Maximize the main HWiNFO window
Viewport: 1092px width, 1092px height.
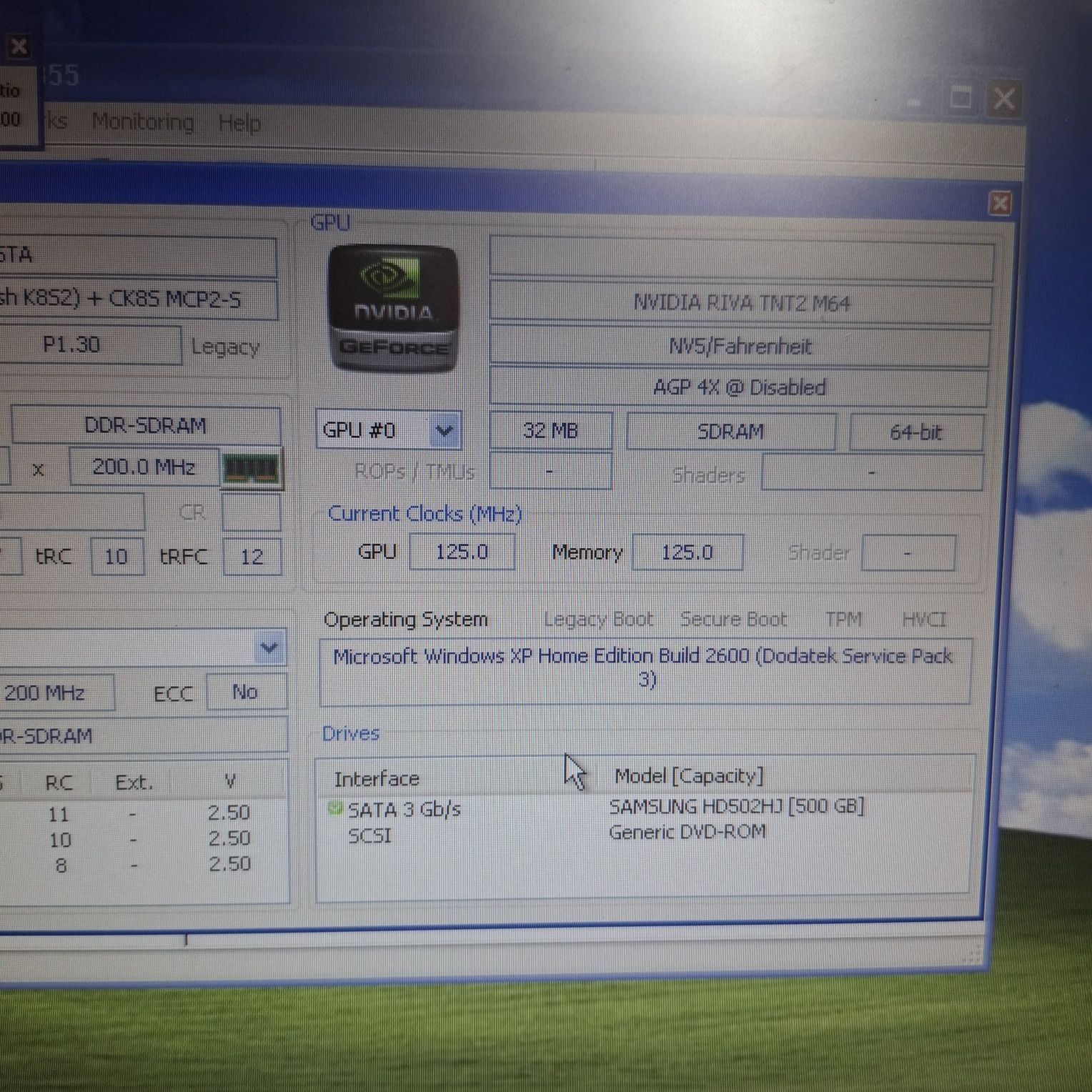[961, 98]
